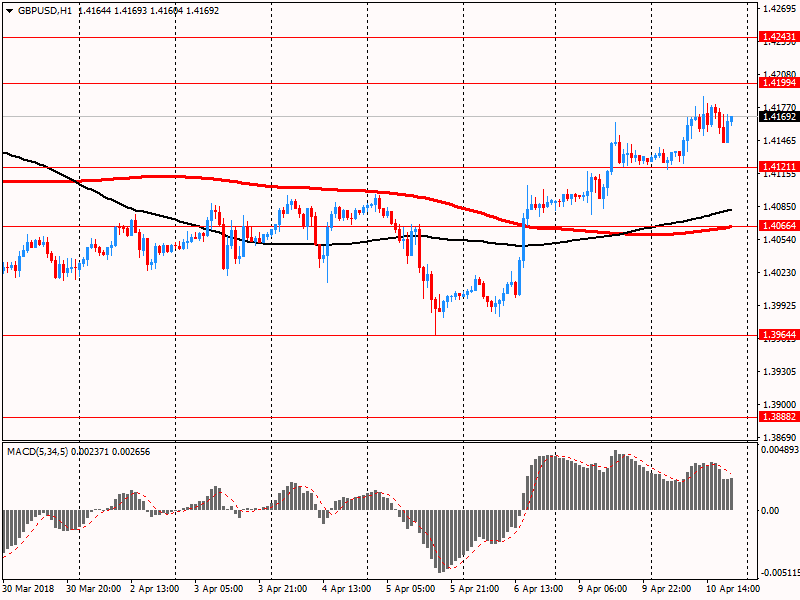The width and height of the screenshot is (800, 600).
Task: Click the red 1.41211 price level label
Action: click(x=778, y=167)
